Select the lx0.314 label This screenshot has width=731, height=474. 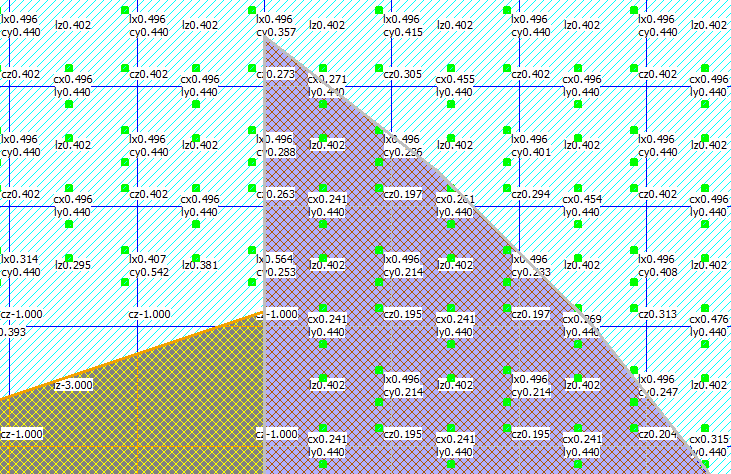click(x=19, y=259)
